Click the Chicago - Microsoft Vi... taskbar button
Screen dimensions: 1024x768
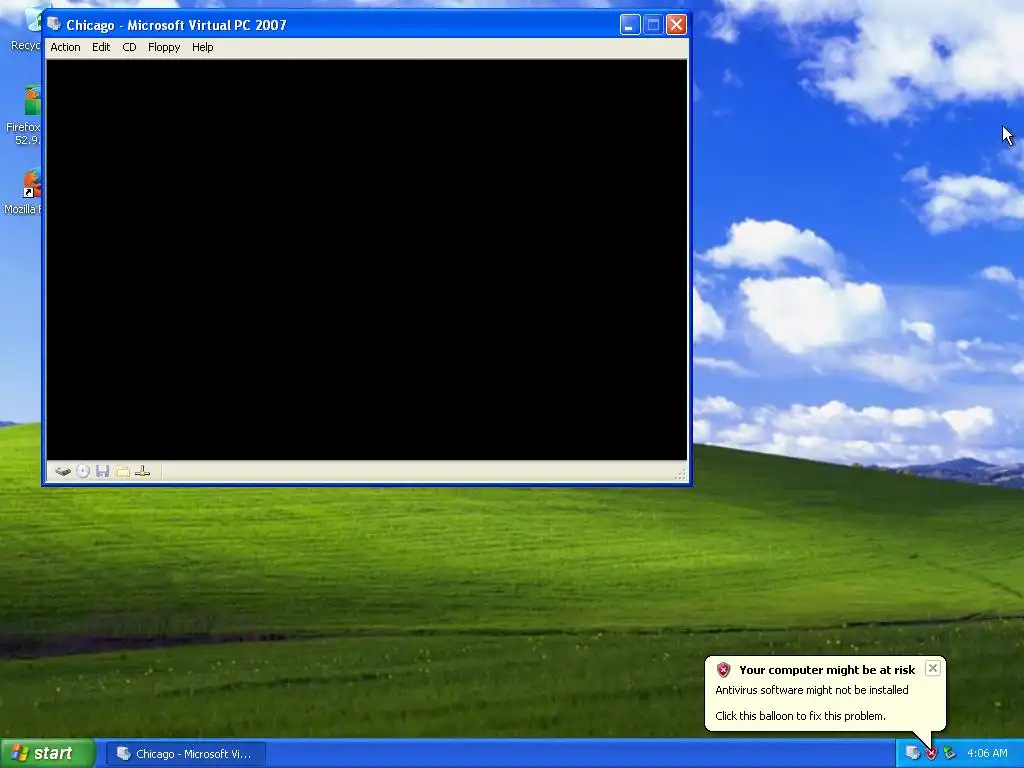pyautogui.click(x=186, y=754)
